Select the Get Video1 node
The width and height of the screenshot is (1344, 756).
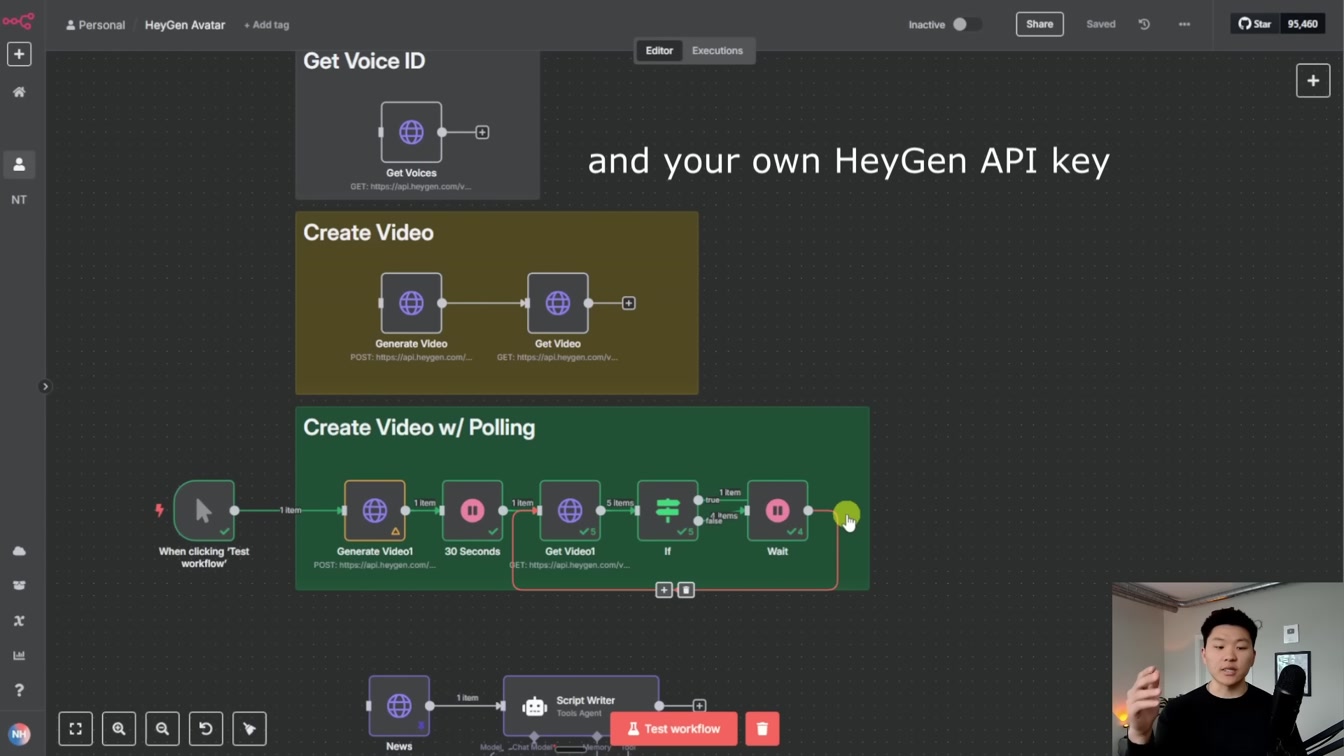(570, 511)
